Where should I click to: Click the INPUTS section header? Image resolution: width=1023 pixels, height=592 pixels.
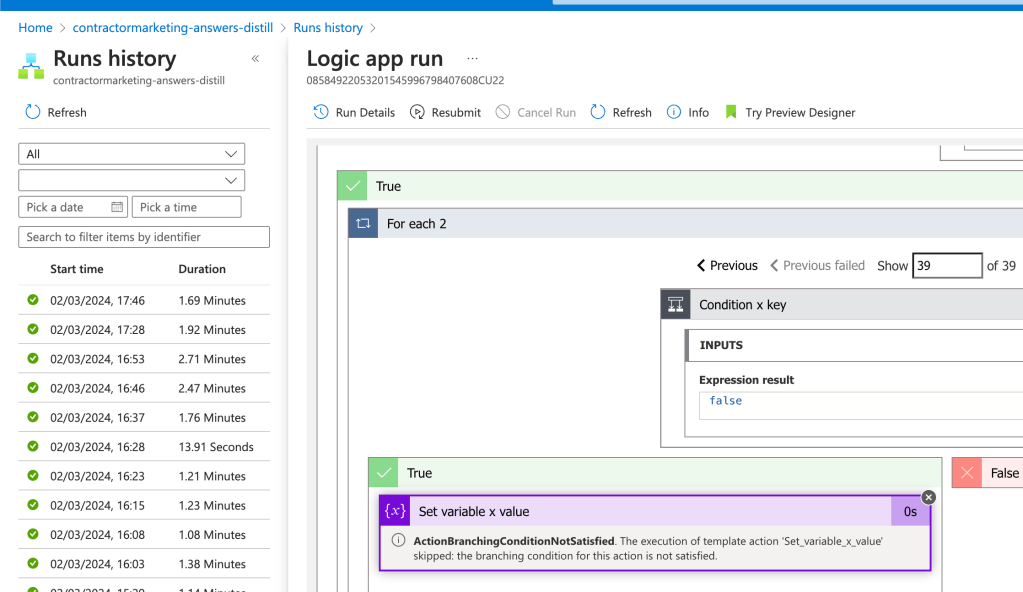(855, 345)
